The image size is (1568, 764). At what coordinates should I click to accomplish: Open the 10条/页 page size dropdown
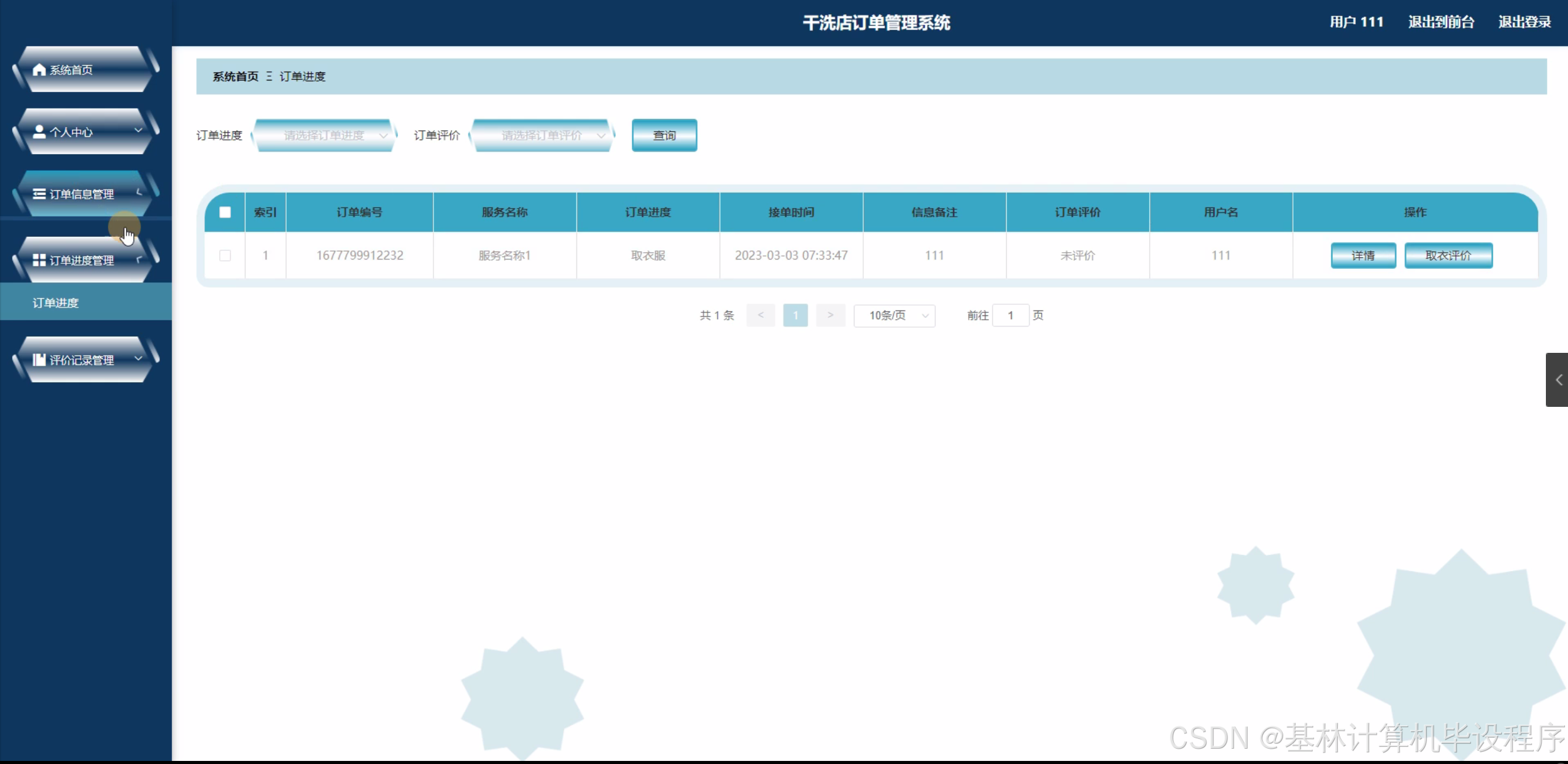[895, 315]
